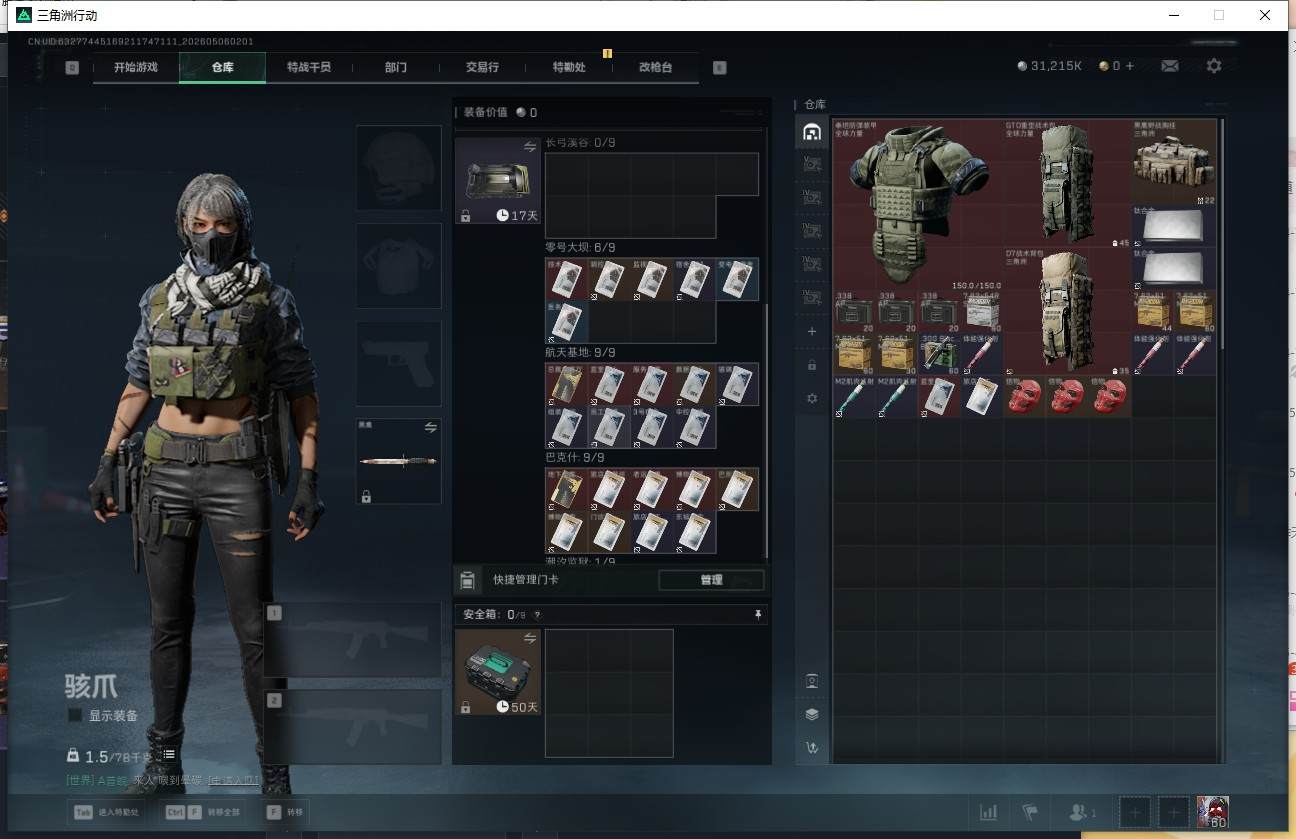The image size is (1296, 839).
Task: Select the empty body armor equipment slot
Action: pos(399,266)
